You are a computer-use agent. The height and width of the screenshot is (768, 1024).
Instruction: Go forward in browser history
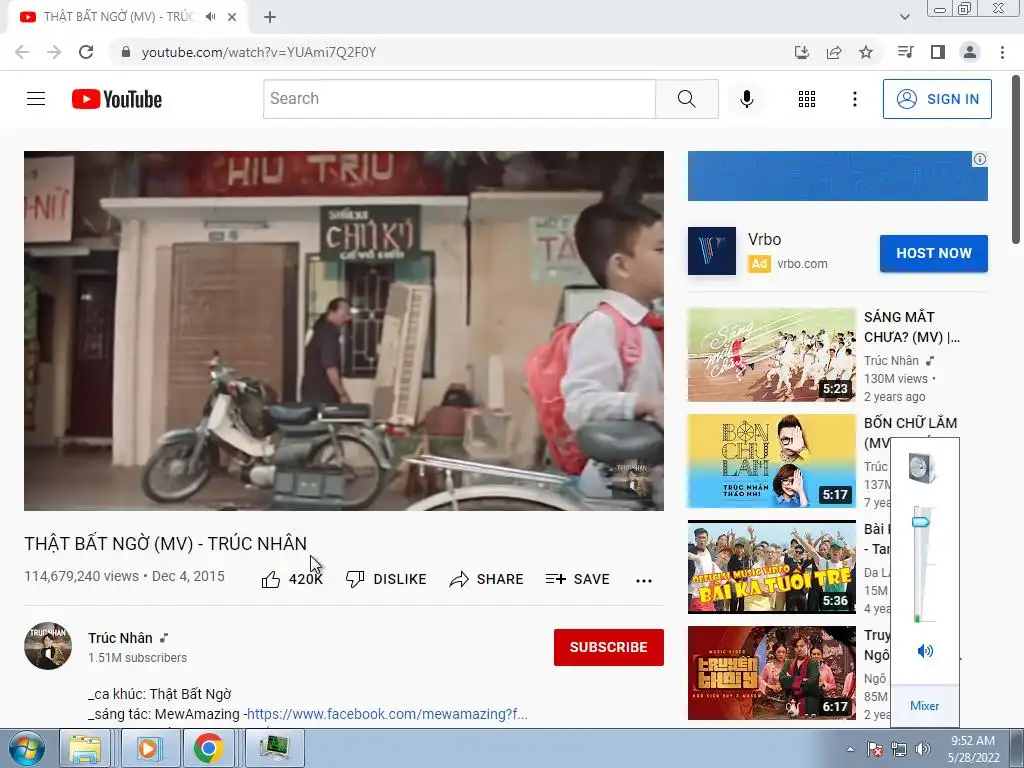pos(54,52)
